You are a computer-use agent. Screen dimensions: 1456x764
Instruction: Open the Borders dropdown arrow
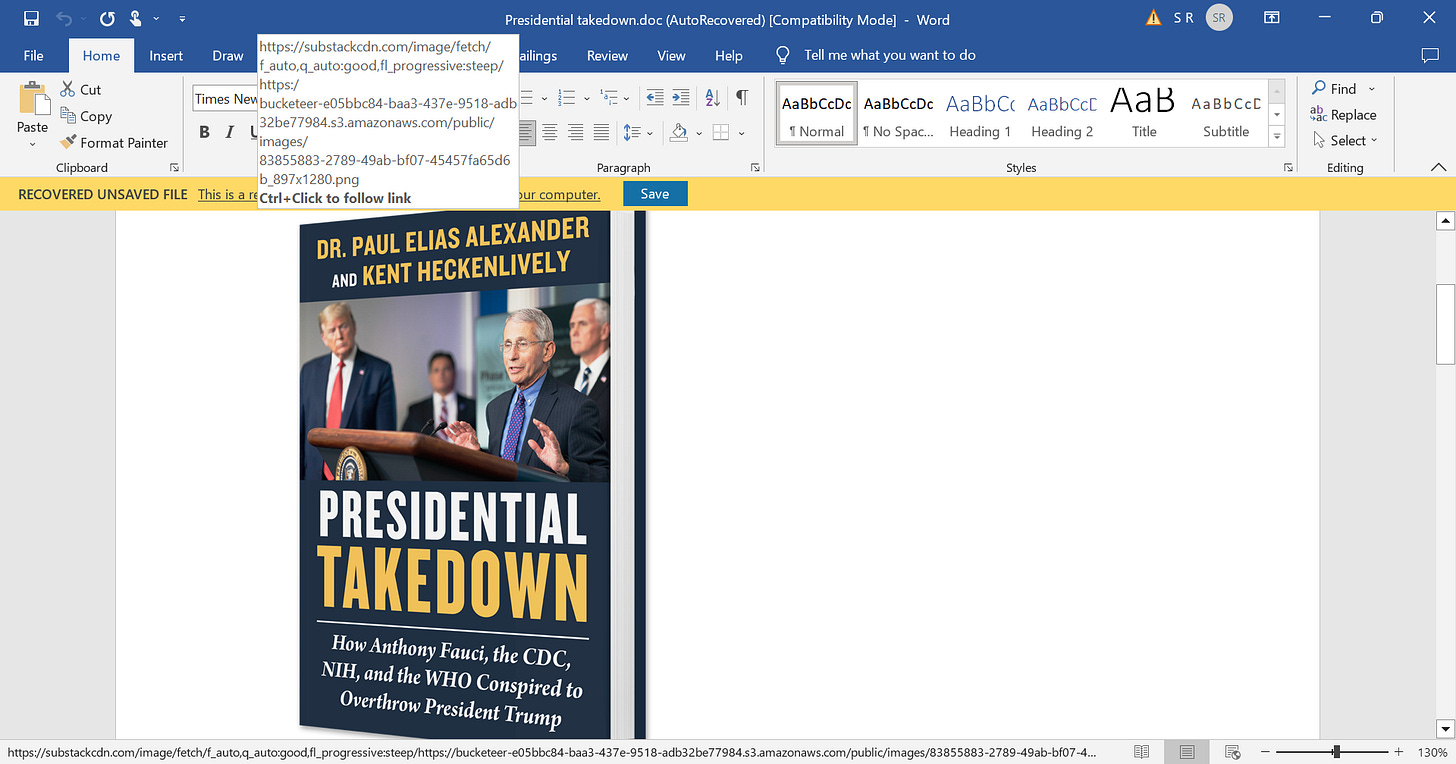741,132
